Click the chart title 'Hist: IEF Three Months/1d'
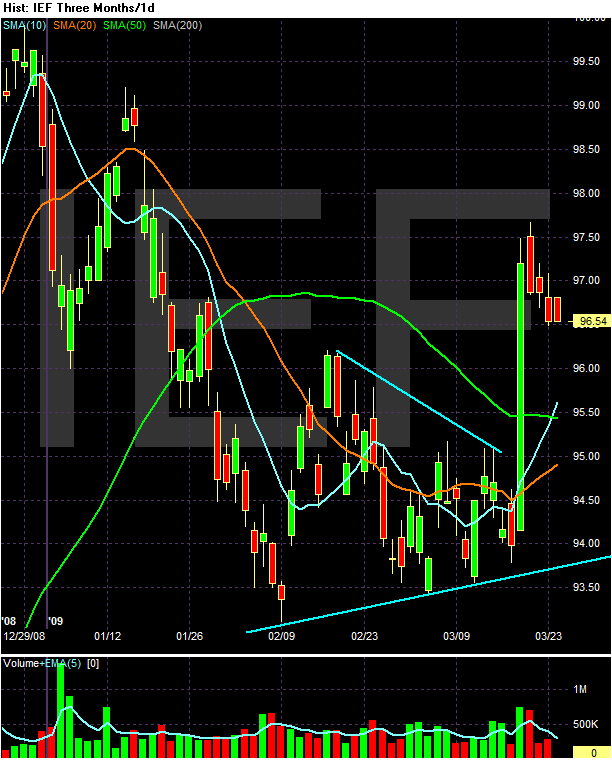Screen dimensions: 612x761 coord(79,8)
